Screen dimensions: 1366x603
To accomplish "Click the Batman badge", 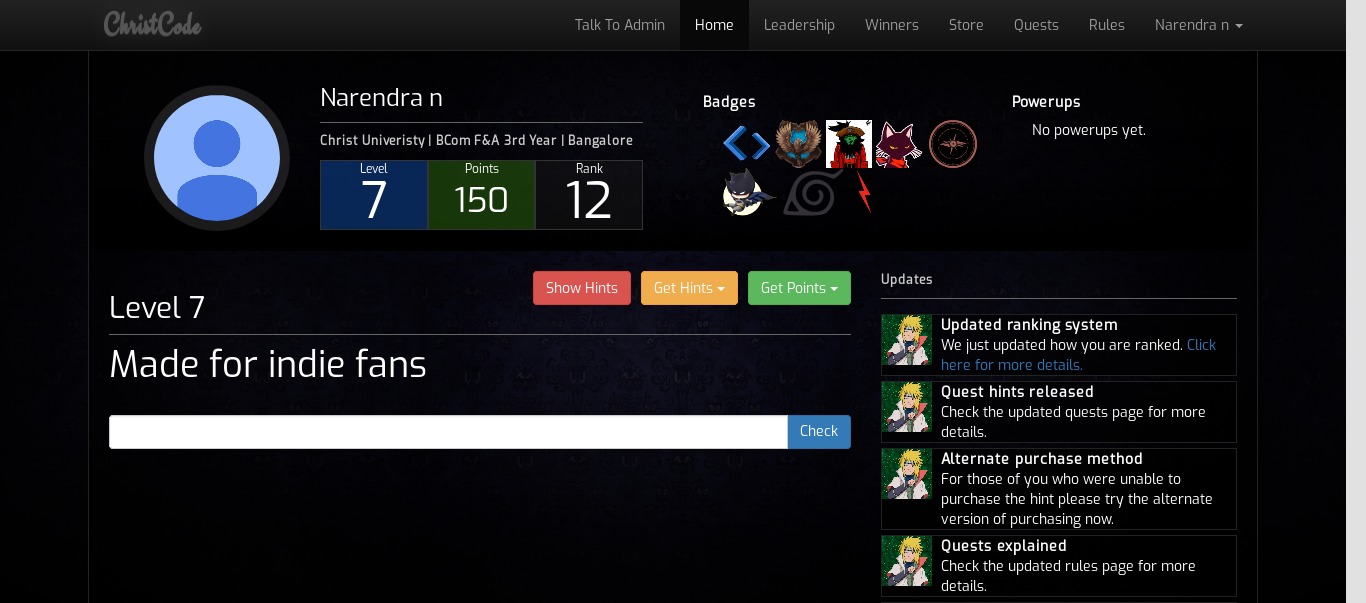I will [746, 192].
